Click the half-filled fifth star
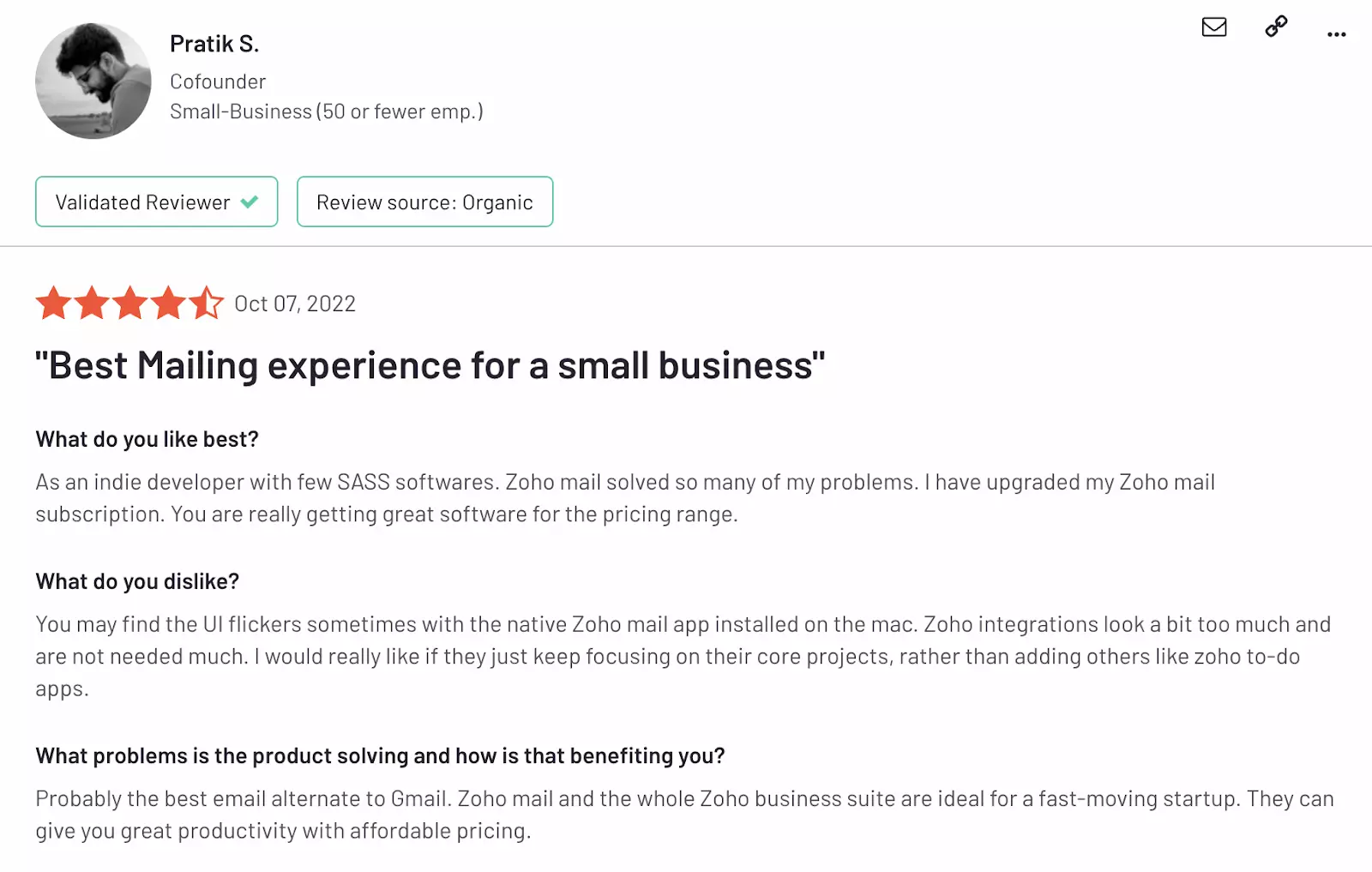Viewport: 1372px width, 872px height. (206, 304)
